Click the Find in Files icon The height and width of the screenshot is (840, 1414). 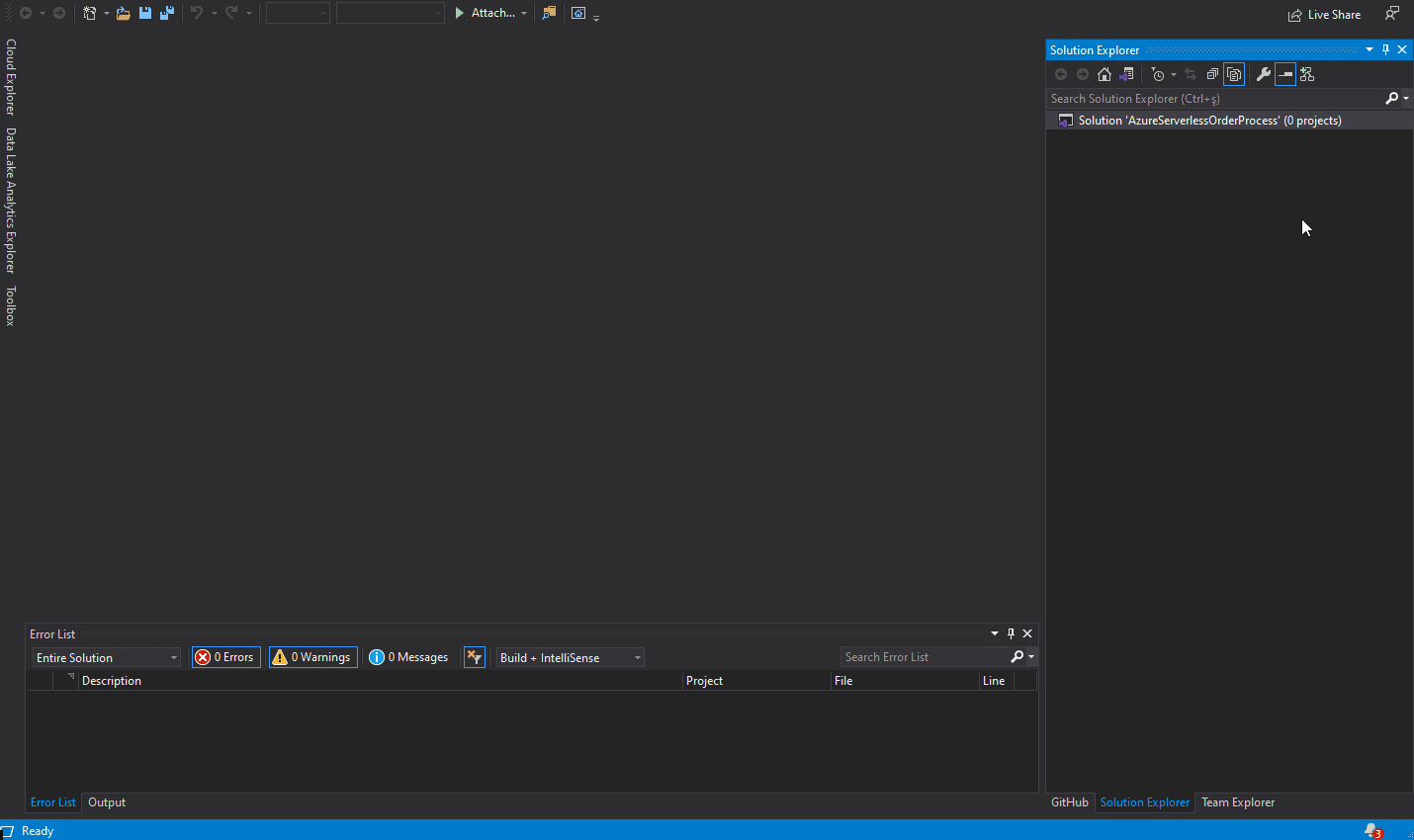(x=549, y=13)
